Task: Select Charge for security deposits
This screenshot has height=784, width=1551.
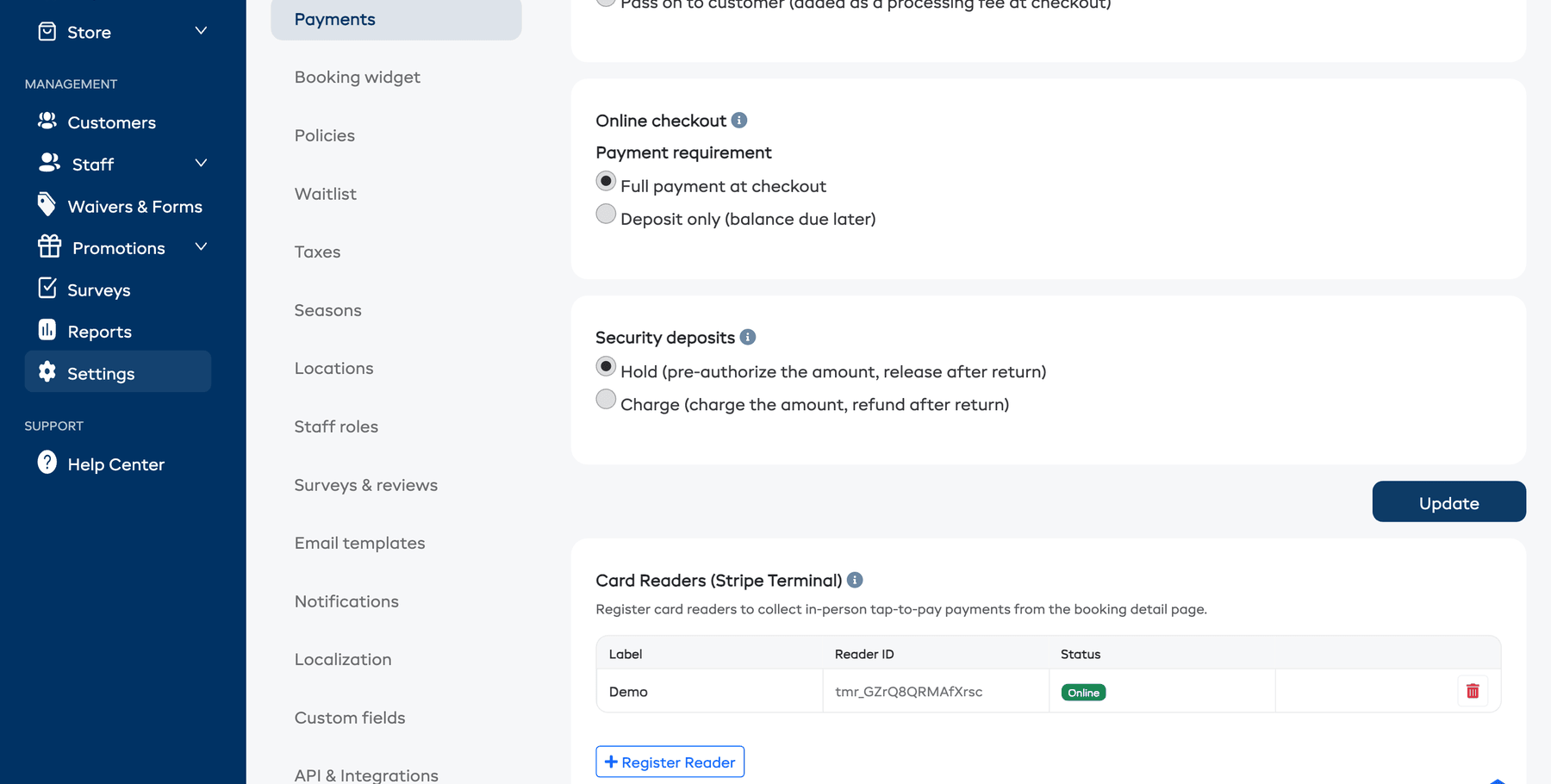Action: (x=606, y=399)
